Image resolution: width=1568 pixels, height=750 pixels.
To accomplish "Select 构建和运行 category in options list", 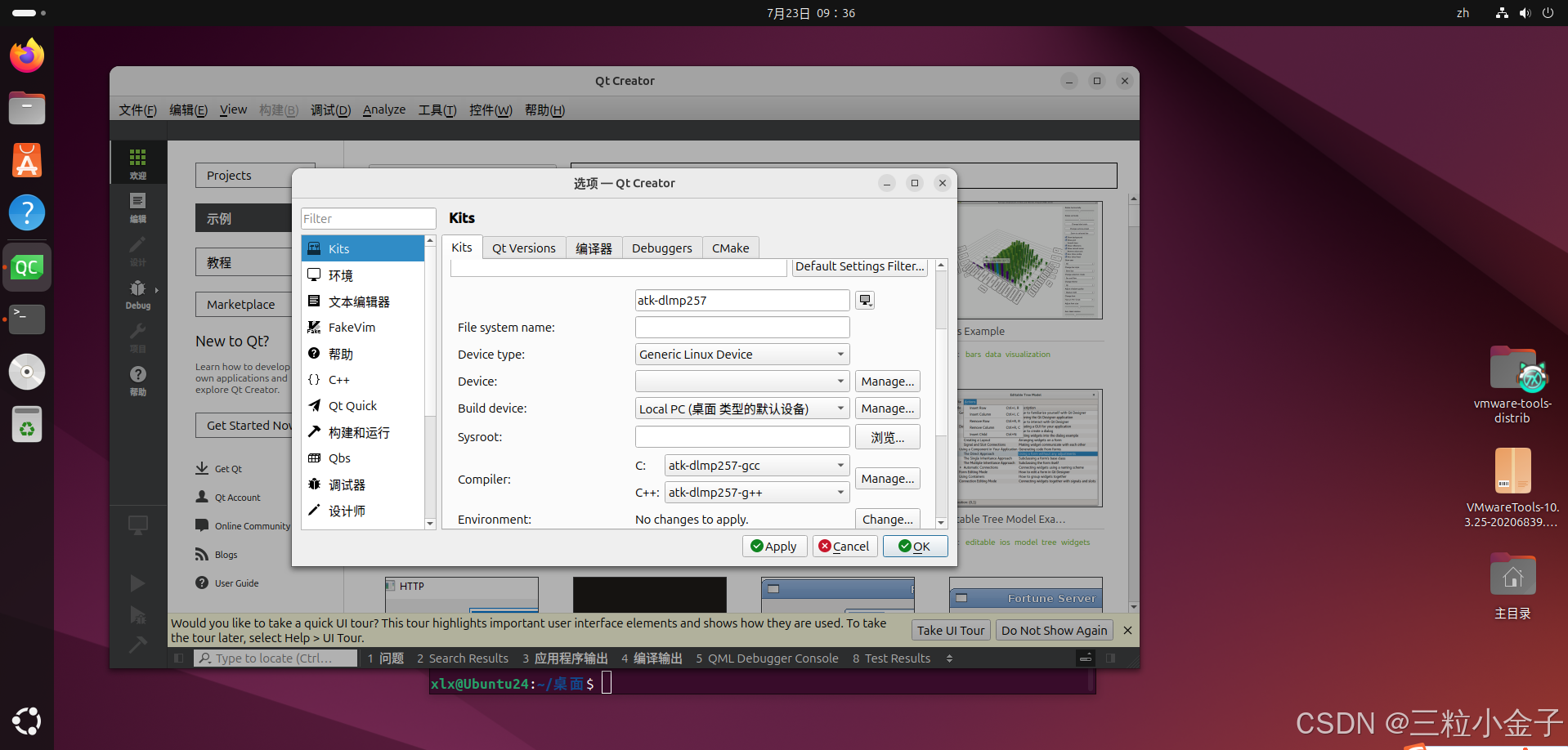I will (x=363, y=432).
